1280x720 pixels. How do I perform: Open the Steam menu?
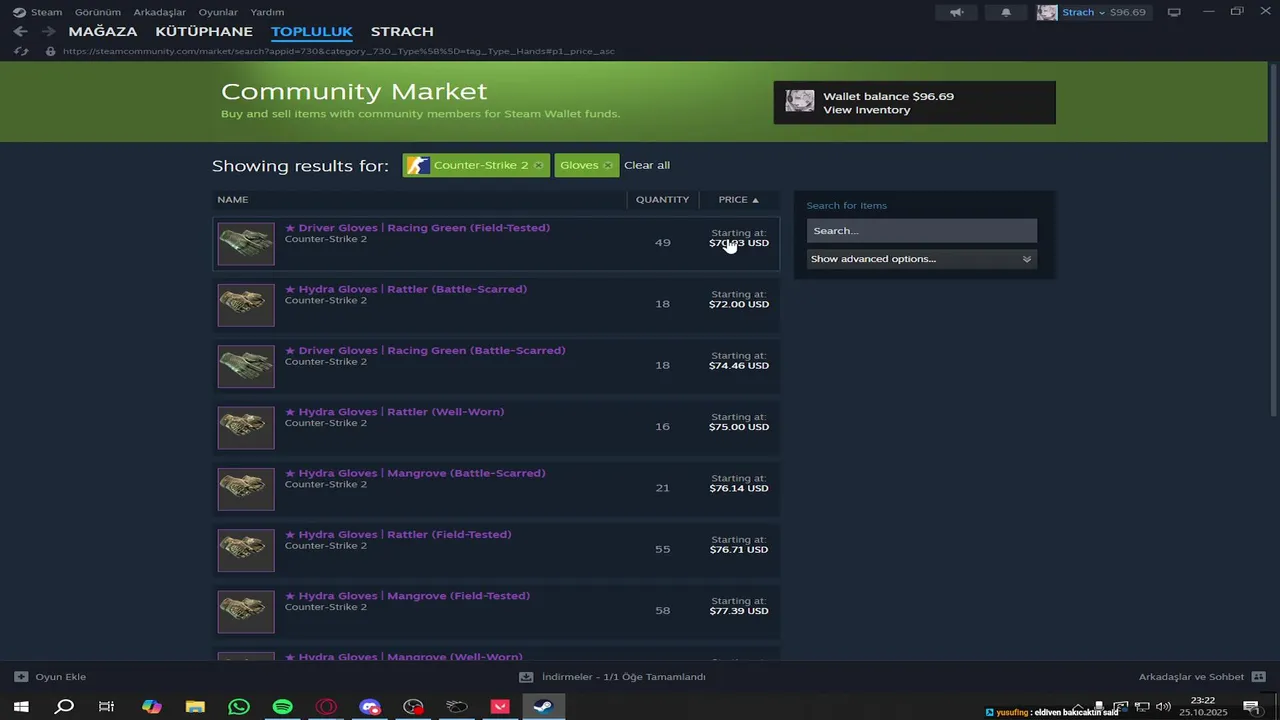coord(38,12)
